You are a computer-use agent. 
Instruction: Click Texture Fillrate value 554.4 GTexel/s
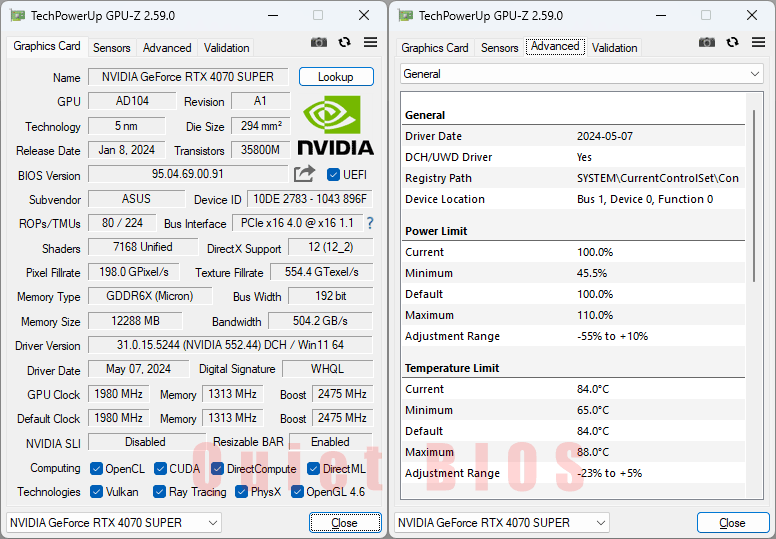(x=322, y=272)
